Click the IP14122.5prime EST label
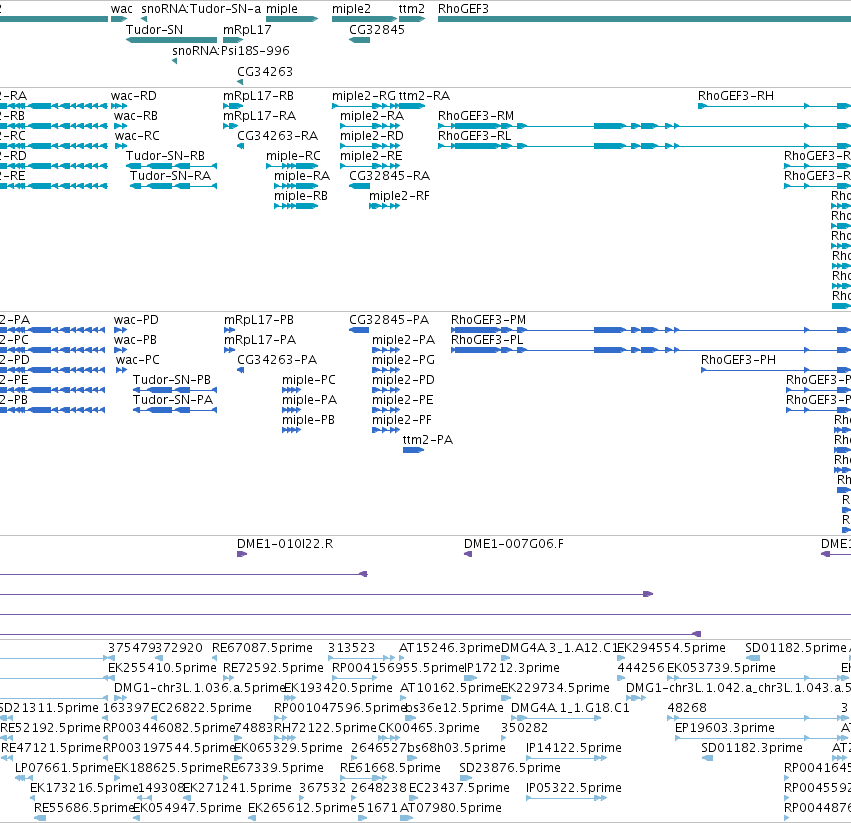Viewport: 851px width, 823px height. 574,748
